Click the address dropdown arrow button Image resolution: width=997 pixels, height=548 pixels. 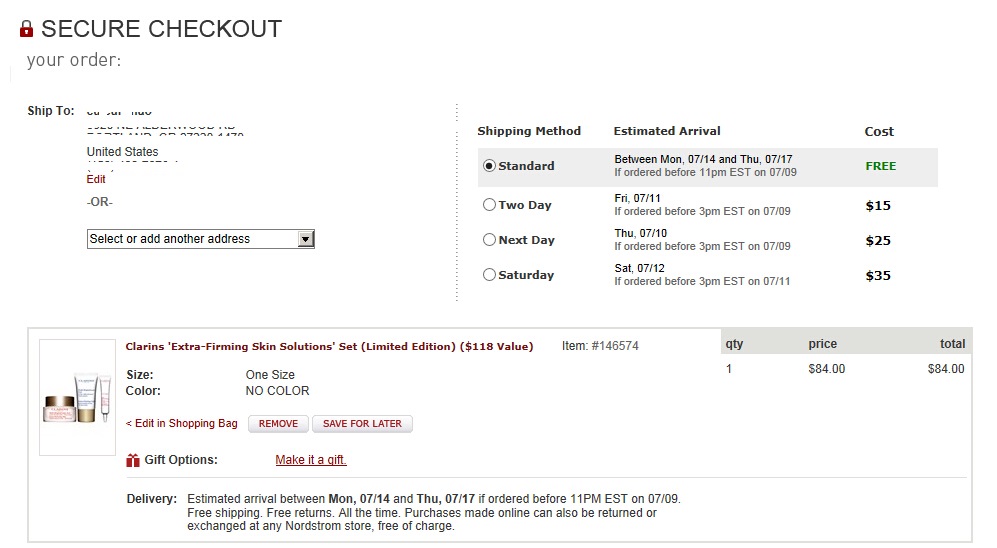(306, 239)
